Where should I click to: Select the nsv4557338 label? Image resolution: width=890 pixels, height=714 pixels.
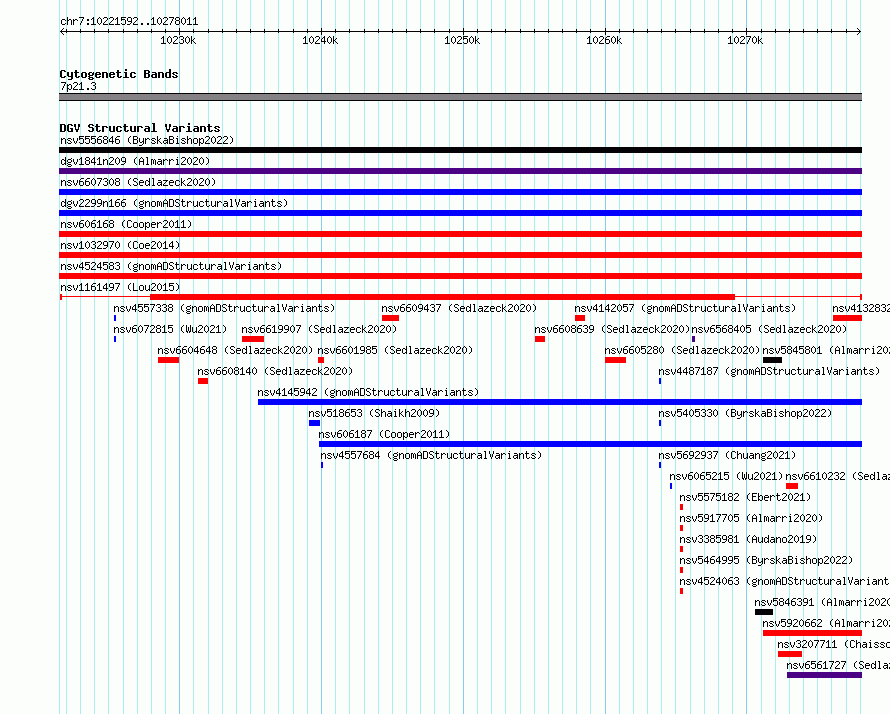pyautogui.click(x=224, y=308)
